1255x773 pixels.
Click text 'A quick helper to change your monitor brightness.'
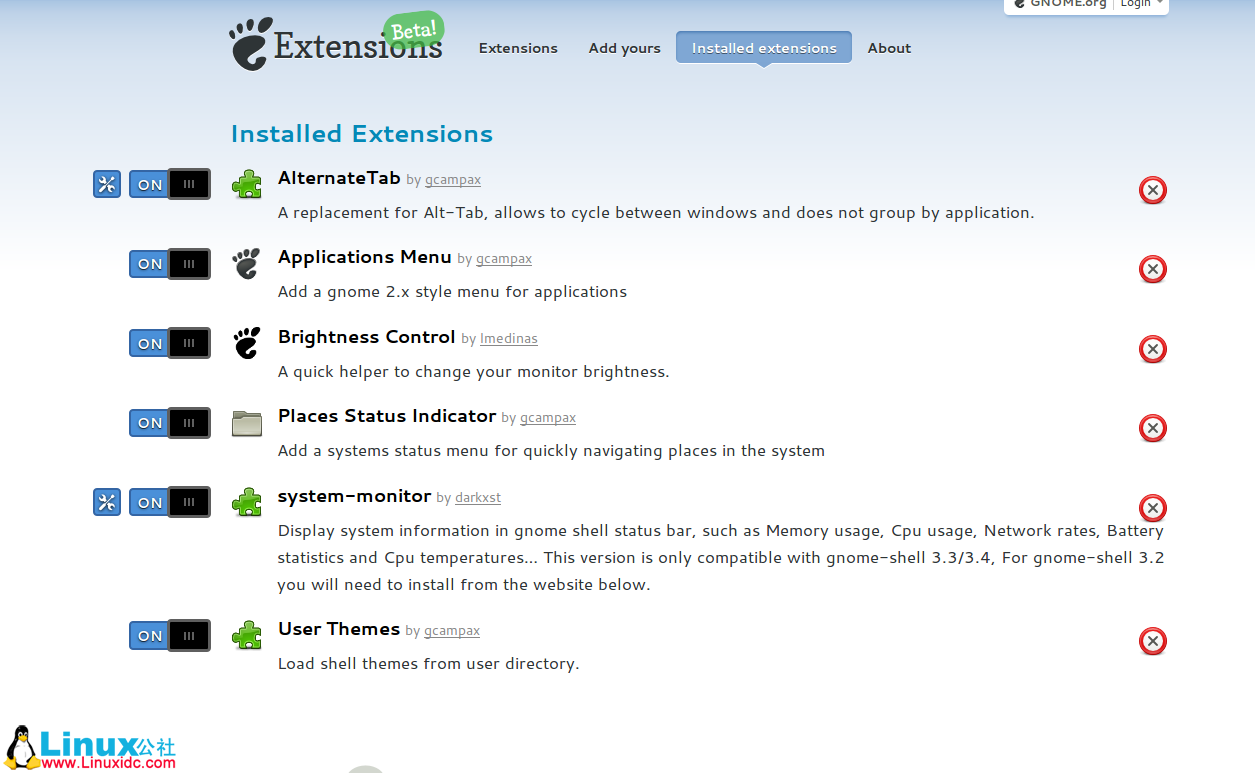tap(473, 372)
